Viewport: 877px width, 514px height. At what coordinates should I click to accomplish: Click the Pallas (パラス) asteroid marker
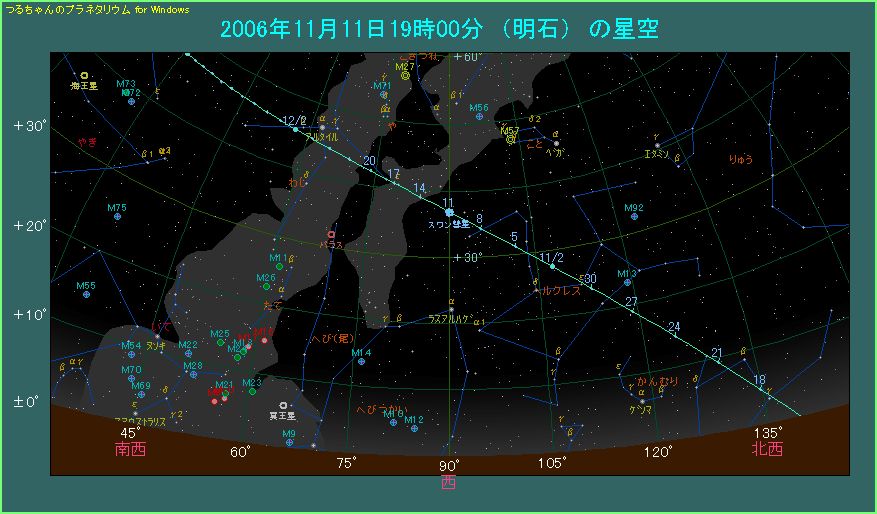pos(331,233)
